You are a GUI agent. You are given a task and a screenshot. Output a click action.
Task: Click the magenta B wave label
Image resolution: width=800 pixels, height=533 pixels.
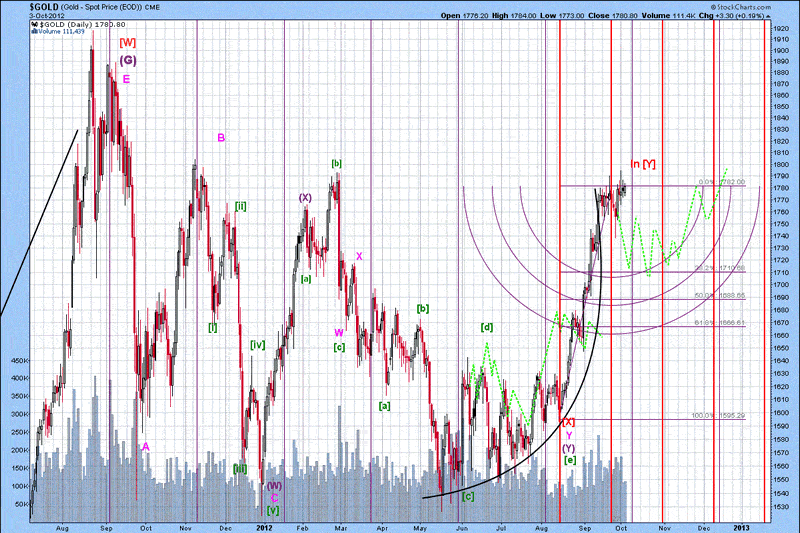click(x=221, y=138)
